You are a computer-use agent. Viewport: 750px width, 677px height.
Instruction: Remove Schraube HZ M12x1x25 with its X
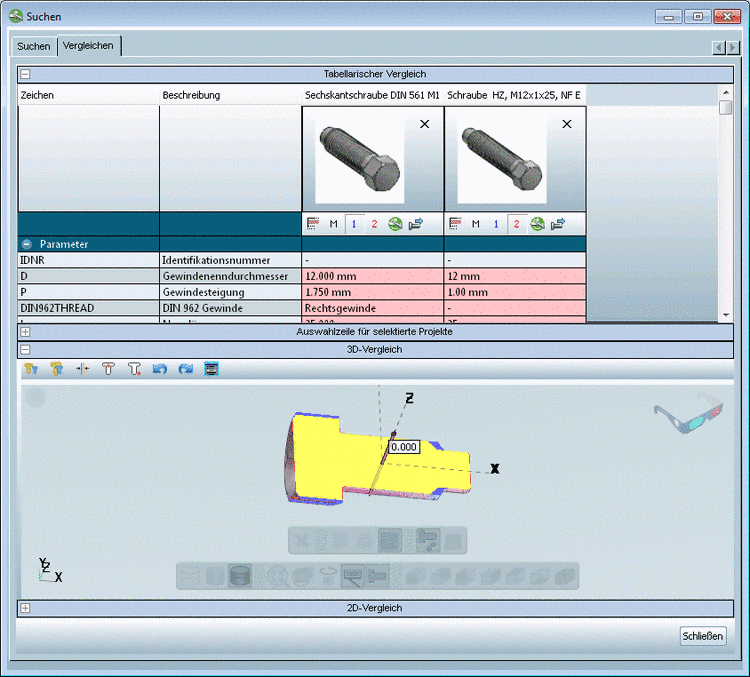tap(567, 124)
